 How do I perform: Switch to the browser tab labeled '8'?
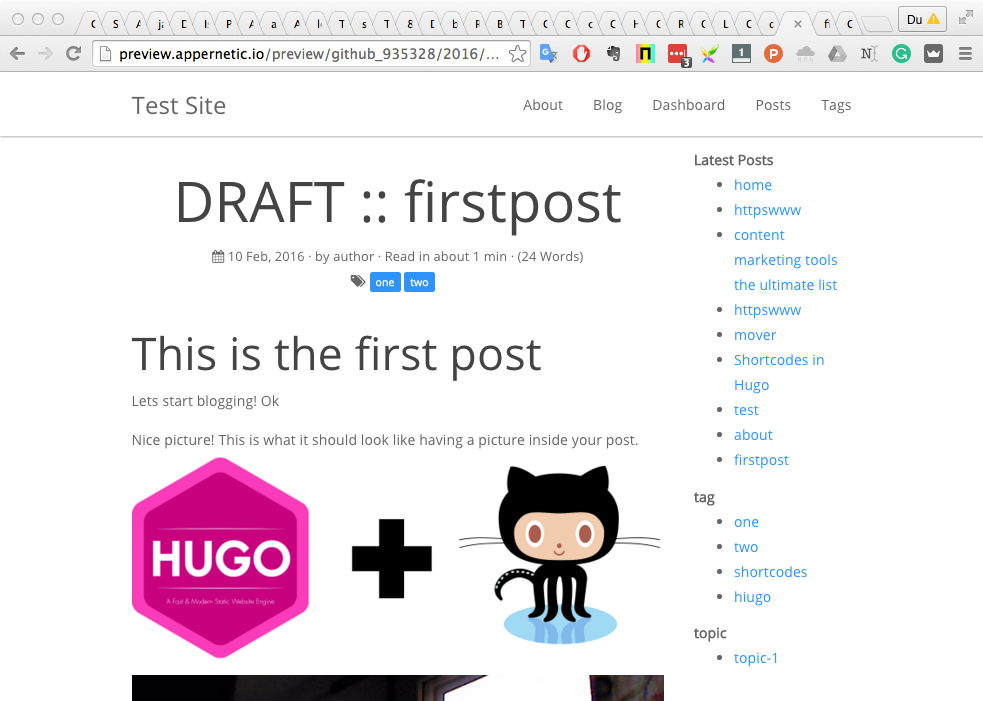pos(409,24)
